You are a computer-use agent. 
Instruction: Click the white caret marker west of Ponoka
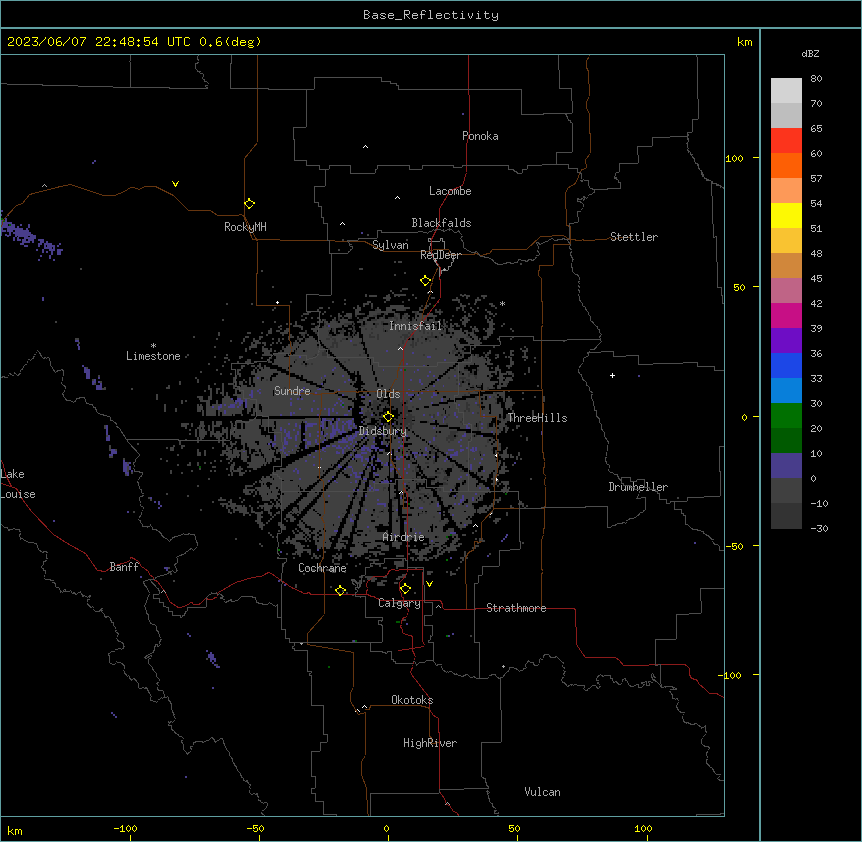coord(365,147)
